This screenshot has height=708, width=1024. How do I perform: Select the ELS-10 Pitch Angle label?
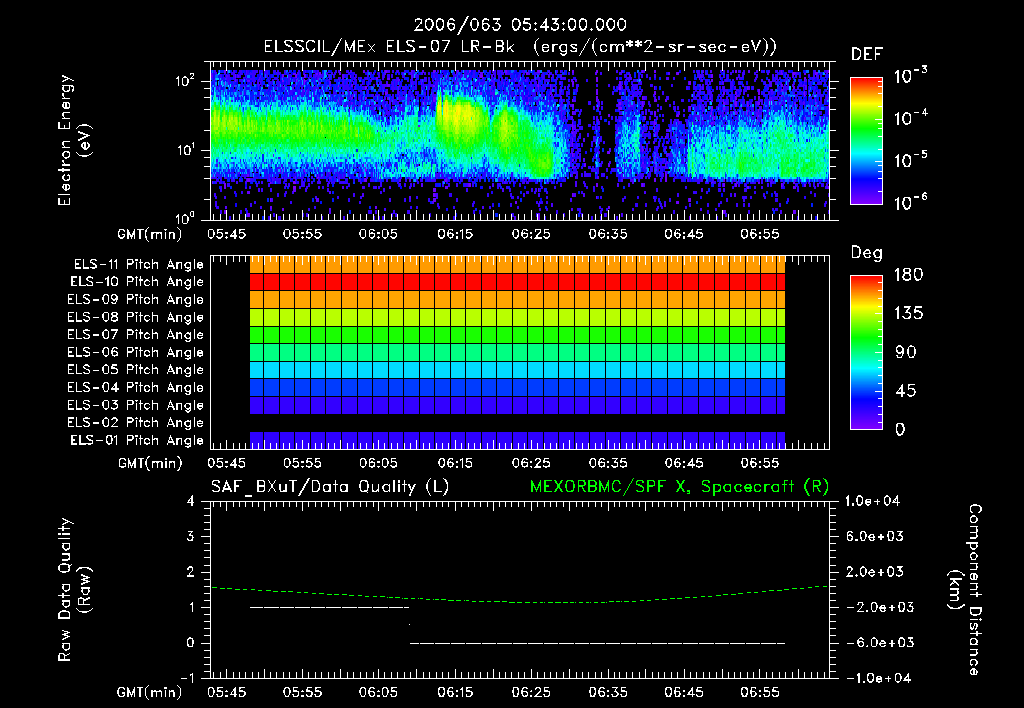coord(138,282)
